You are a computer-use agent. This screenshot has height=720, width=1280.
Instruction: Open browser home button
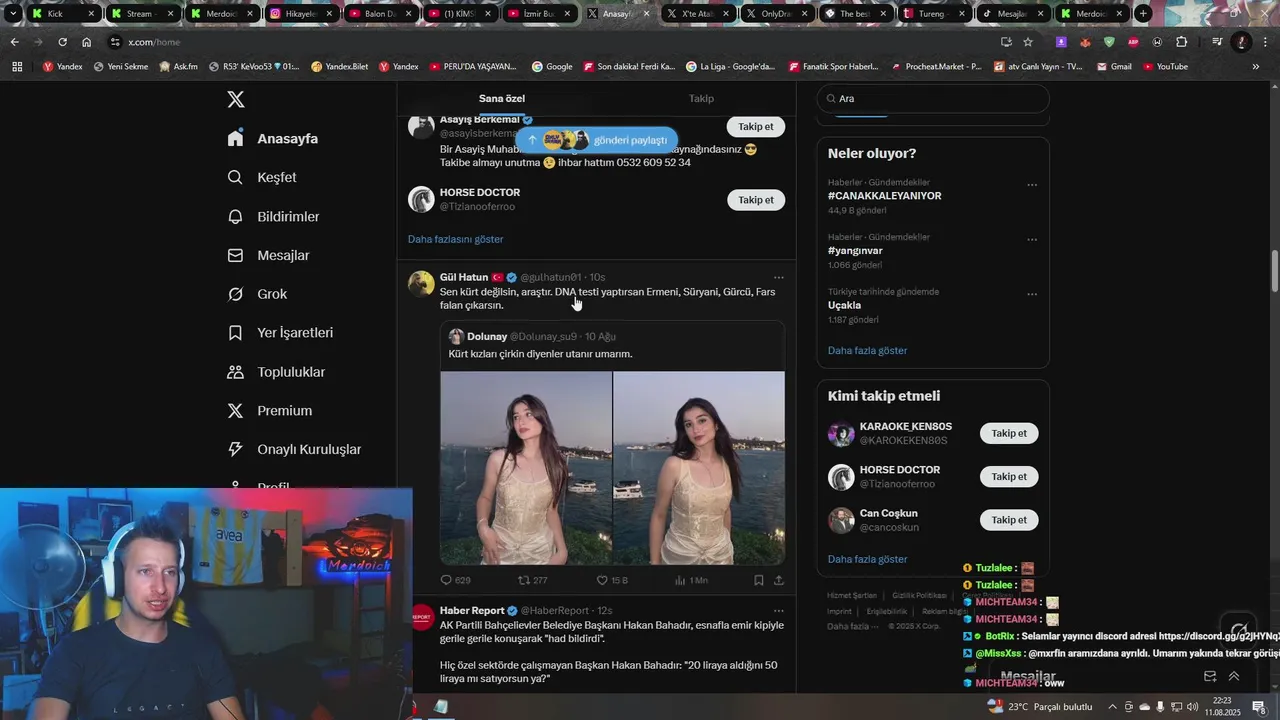point(87,42)
